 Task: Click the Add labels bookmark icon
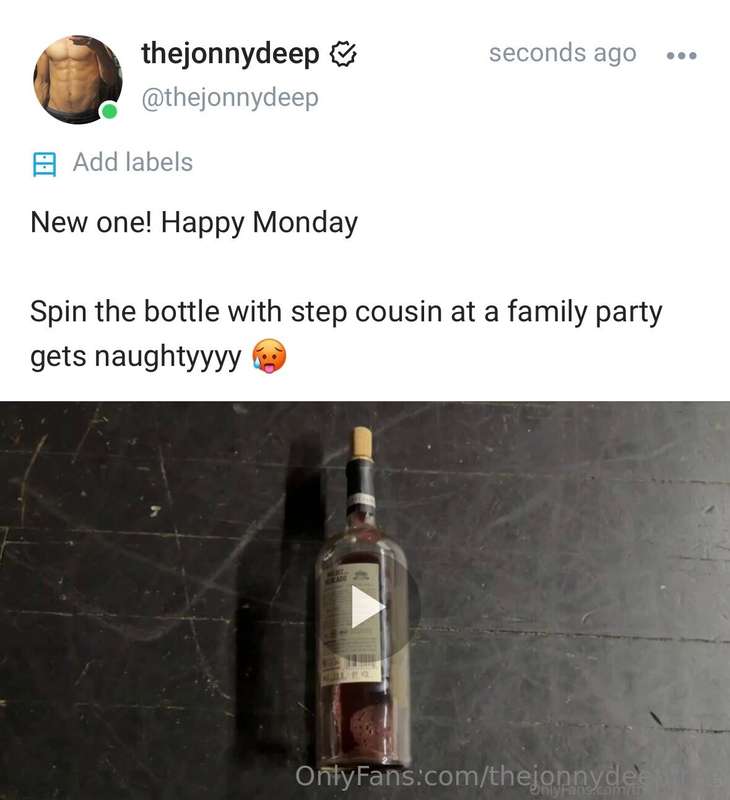(44, 164)
